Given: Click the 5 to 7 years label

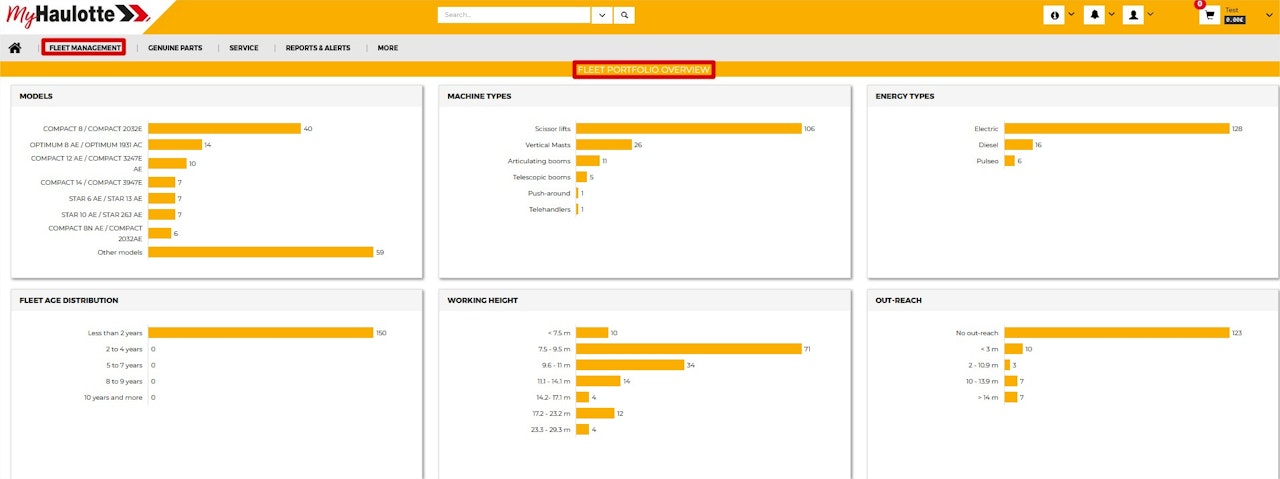Looking at the screenshot, I should tap(124, 365).
